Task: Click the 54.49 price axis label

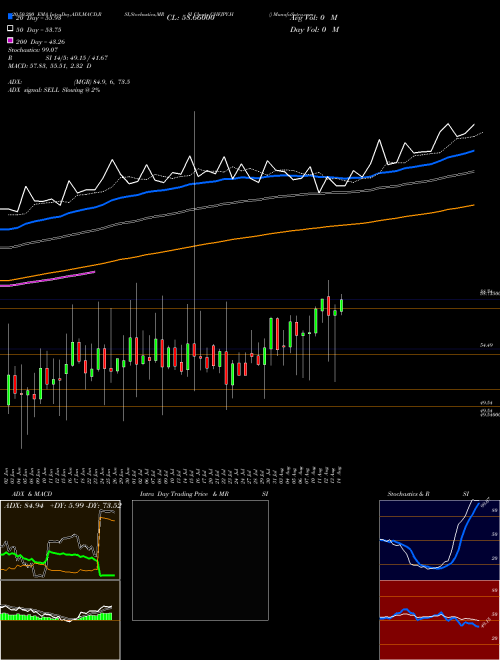Action: click(486, 345)
